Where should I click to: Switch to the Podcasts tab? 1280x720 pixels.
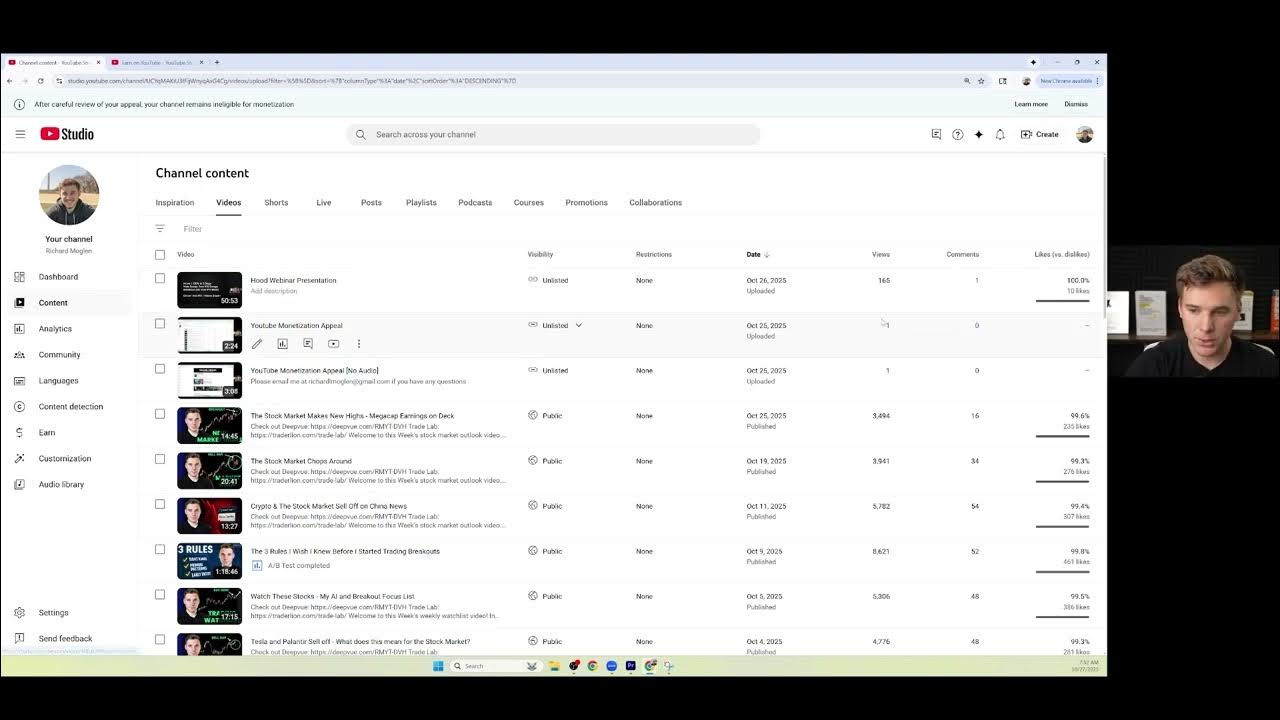[x=475, y=203]
